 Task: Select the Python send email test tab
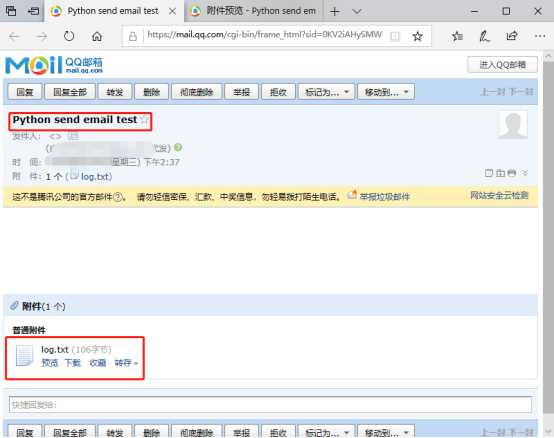click(113, 11)
